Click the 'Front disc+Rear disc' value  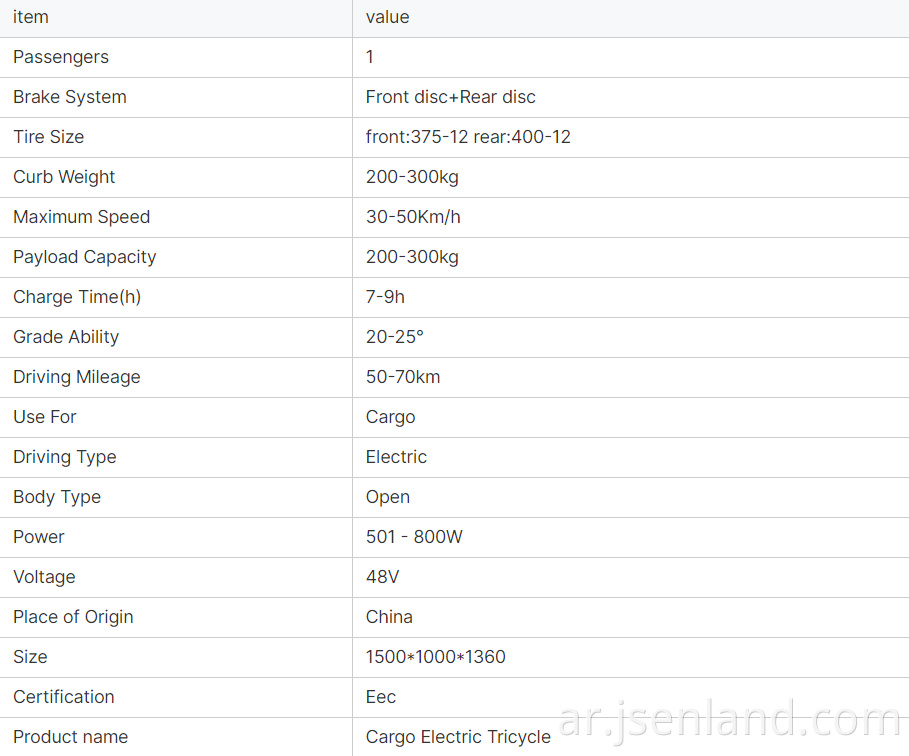[450, 97]
